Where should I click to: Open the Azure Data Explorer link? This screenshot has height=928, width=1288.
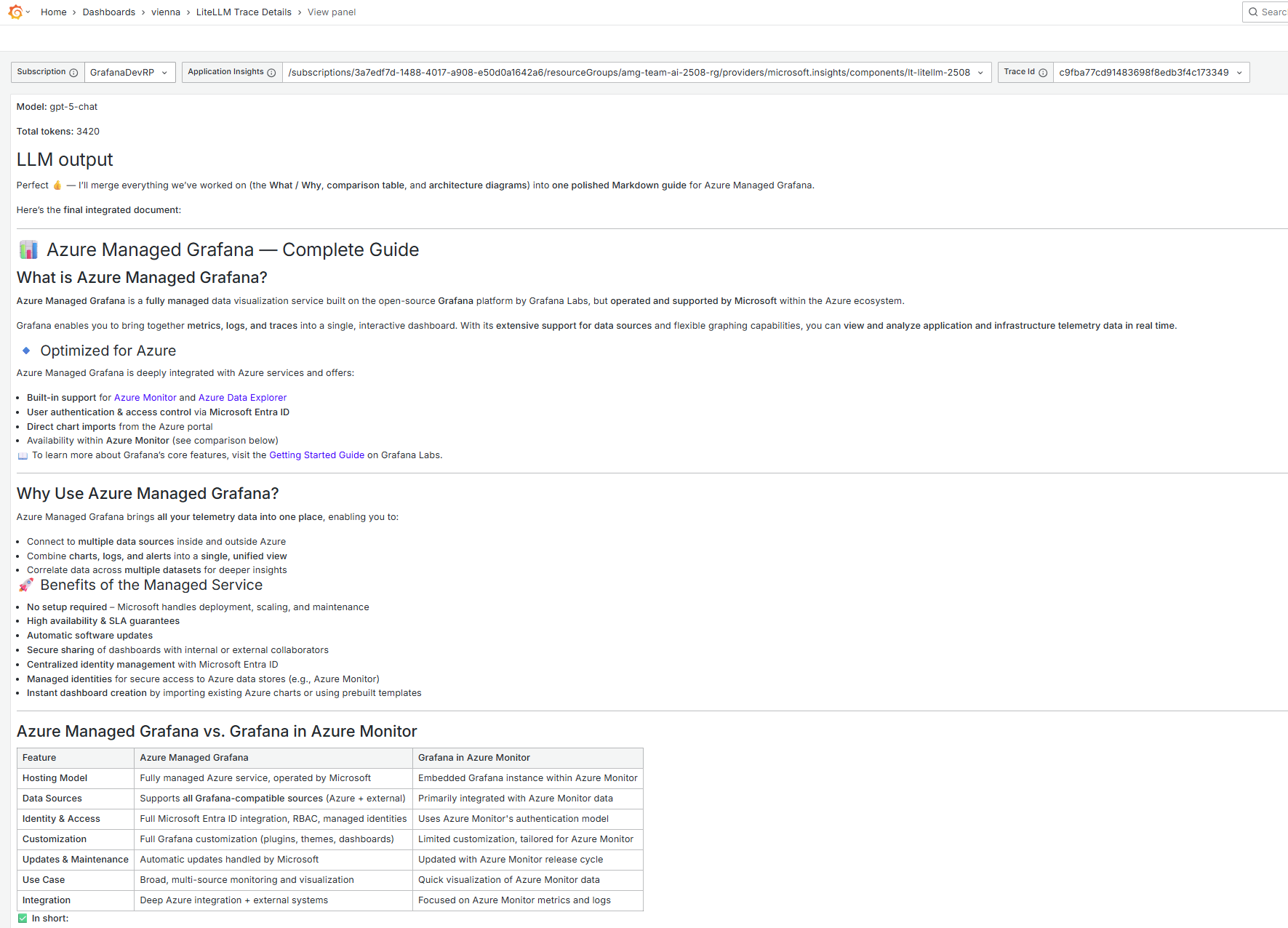click(242, 398)
